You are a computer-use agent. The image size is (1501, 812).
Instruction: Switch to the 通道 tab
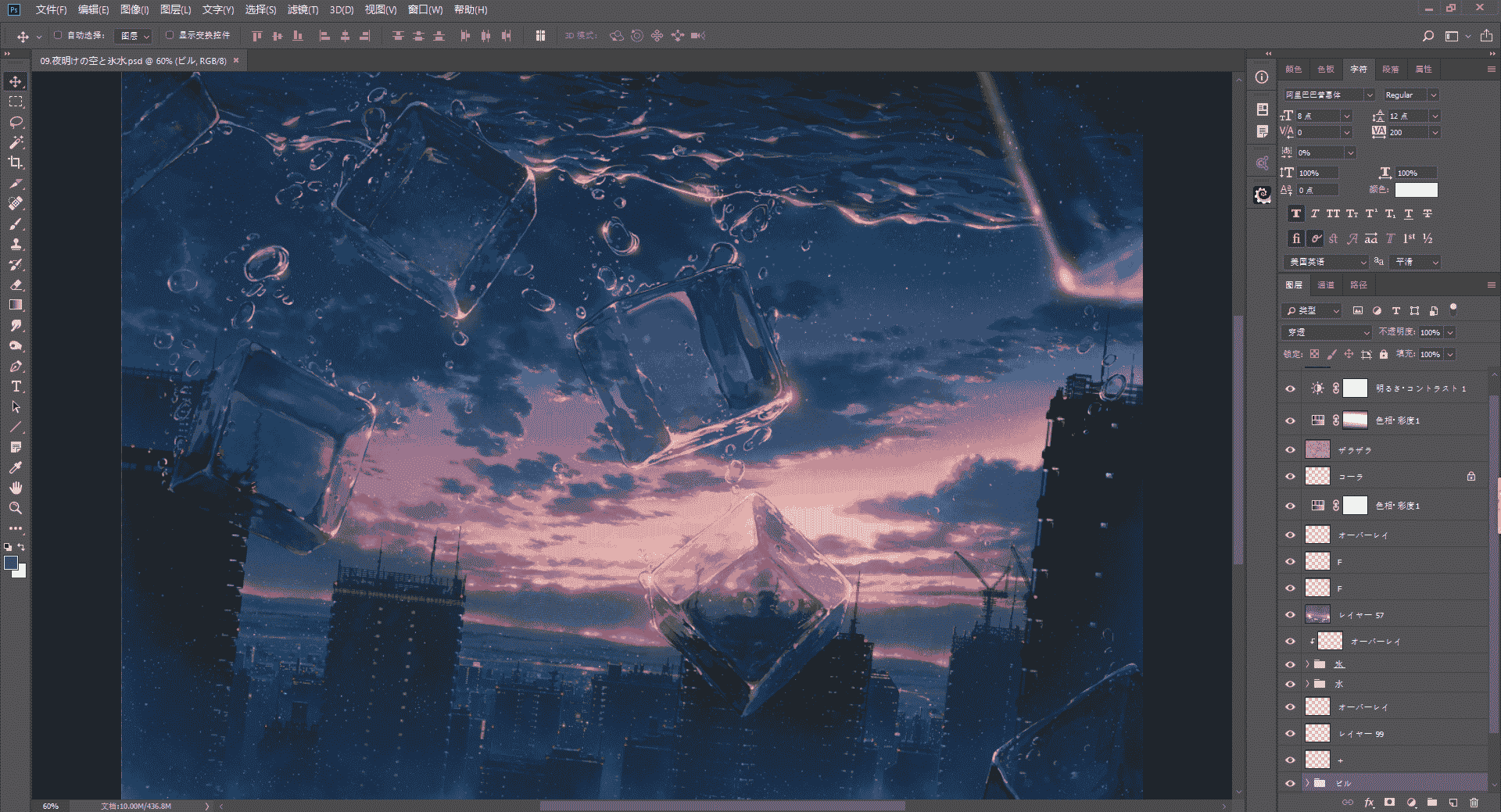tap(1326, 284)
